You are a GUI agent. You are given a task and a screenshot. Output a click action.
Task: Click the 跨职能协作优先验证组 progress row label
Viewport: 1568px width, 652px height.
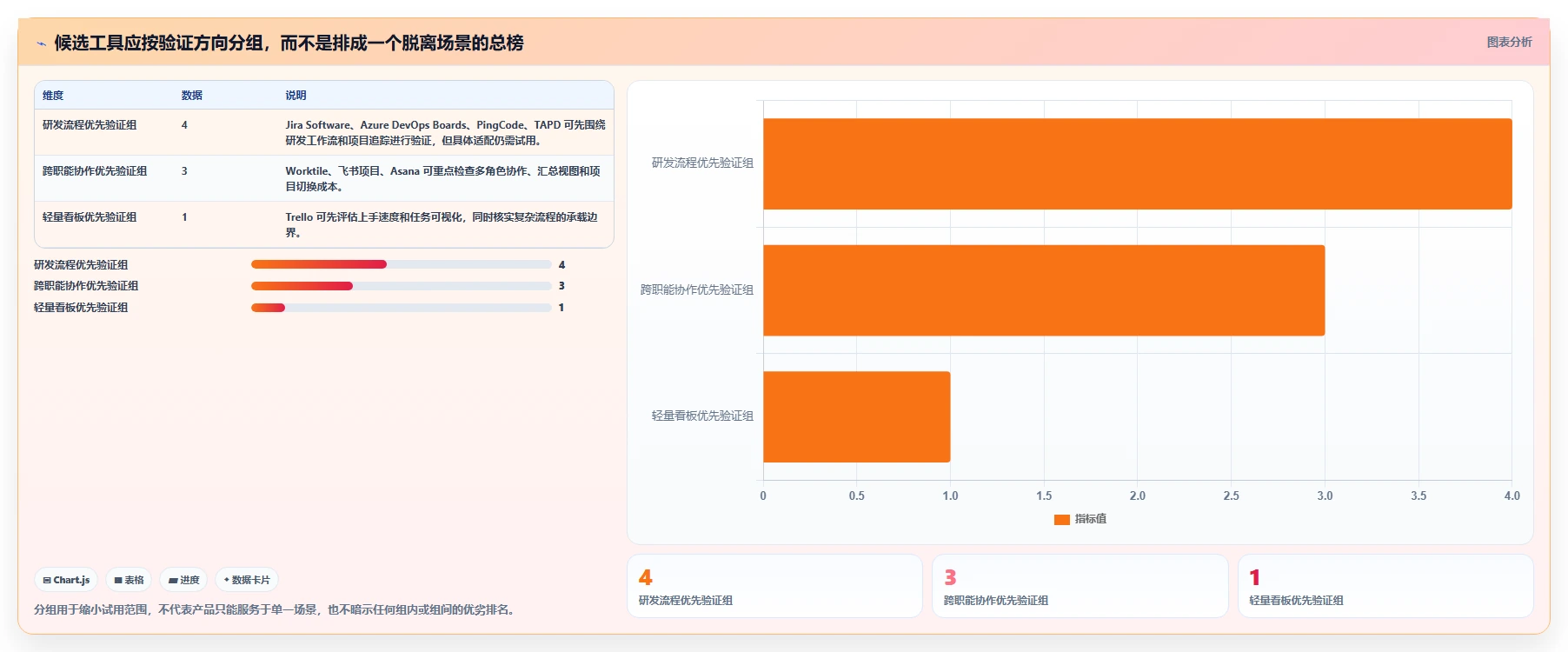point(86,286)
